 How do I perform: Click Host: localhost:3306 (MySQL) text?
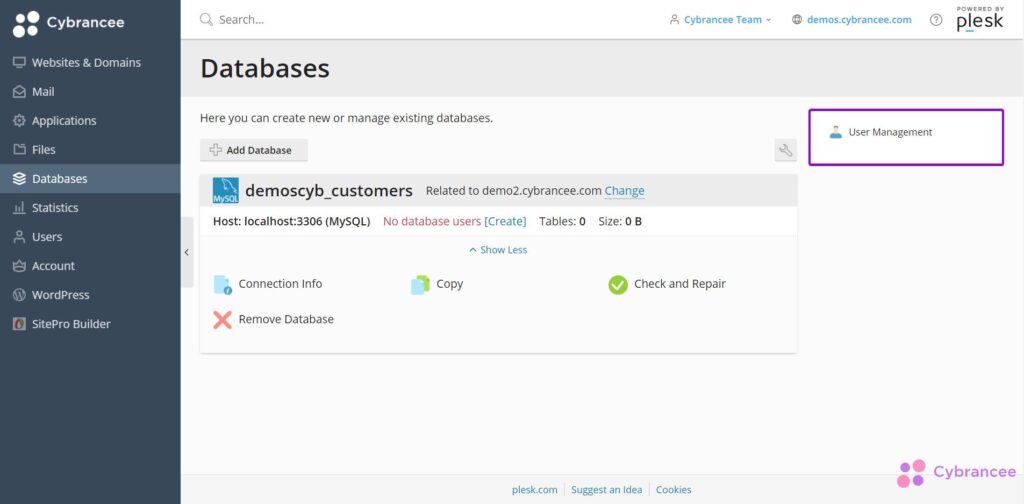(291, 221)
